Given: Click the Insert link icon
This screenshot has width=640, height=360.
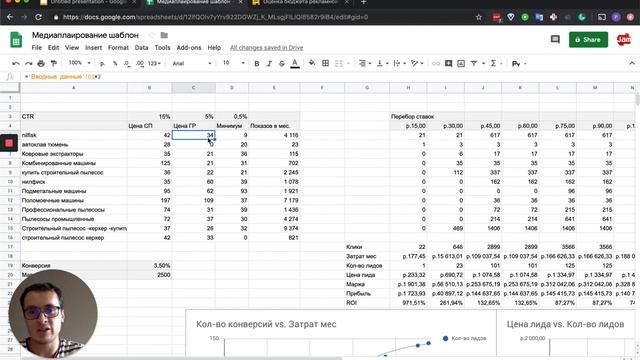Looking at the screenshot, I should [x=436, y=63].
